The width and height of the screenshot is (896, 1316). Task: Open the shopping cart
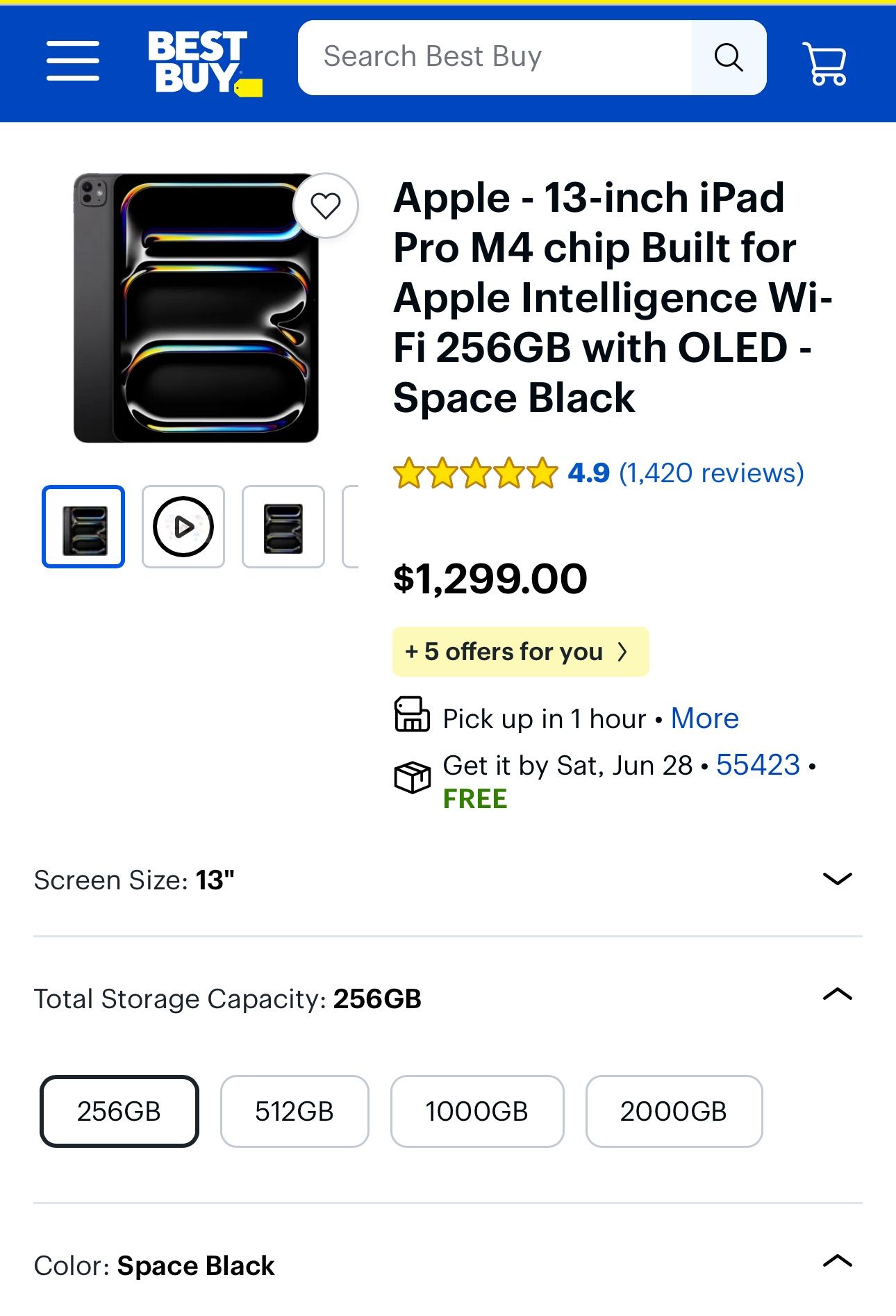point(824,63)
